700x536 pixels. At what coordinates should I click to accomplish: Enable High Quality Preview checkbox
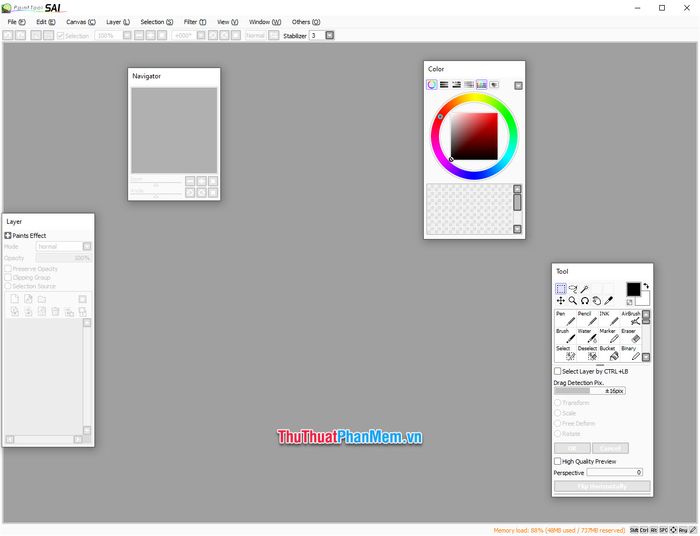pos(558,461)
